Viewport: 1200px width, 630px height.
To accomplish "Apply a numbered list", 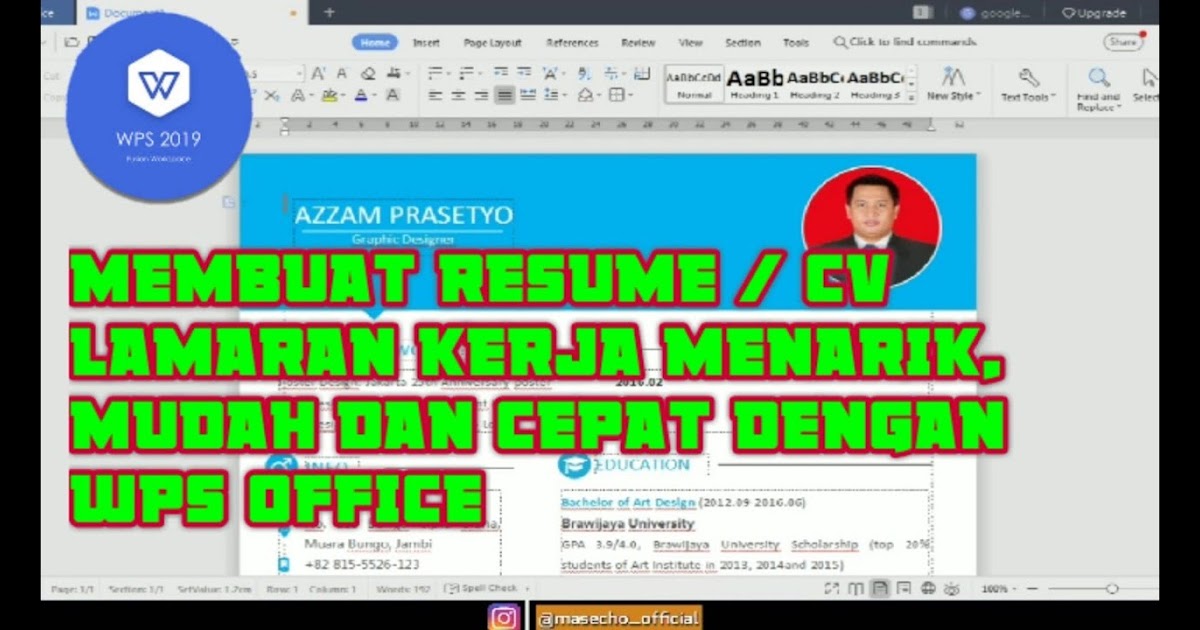I will 467,74.
